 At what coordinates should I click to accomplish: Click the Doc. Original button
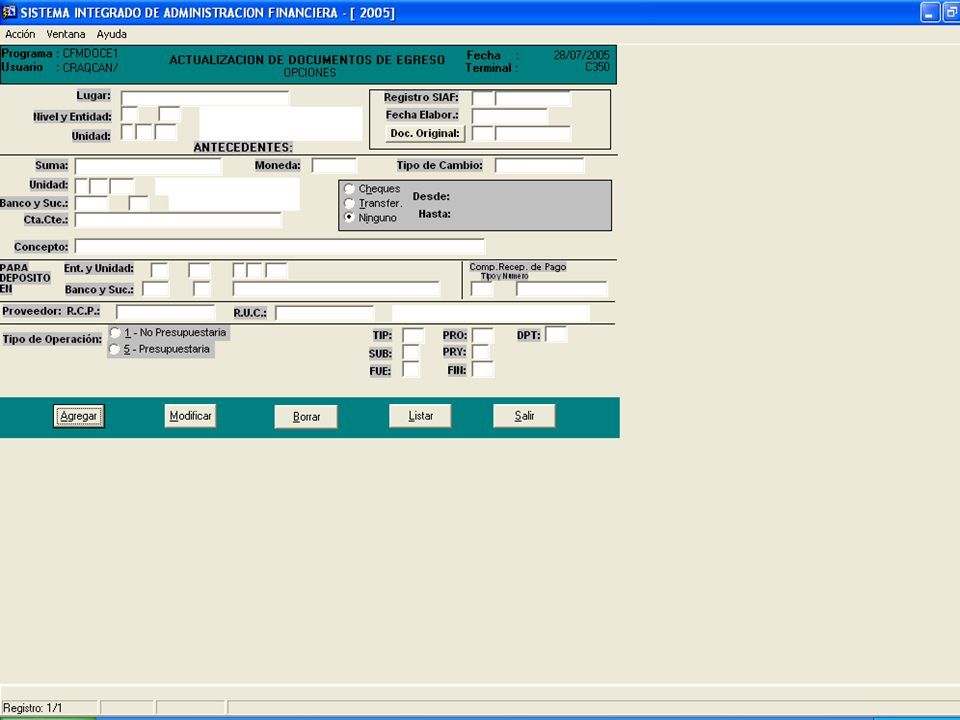pyautogui.click(x=425, y=133)
